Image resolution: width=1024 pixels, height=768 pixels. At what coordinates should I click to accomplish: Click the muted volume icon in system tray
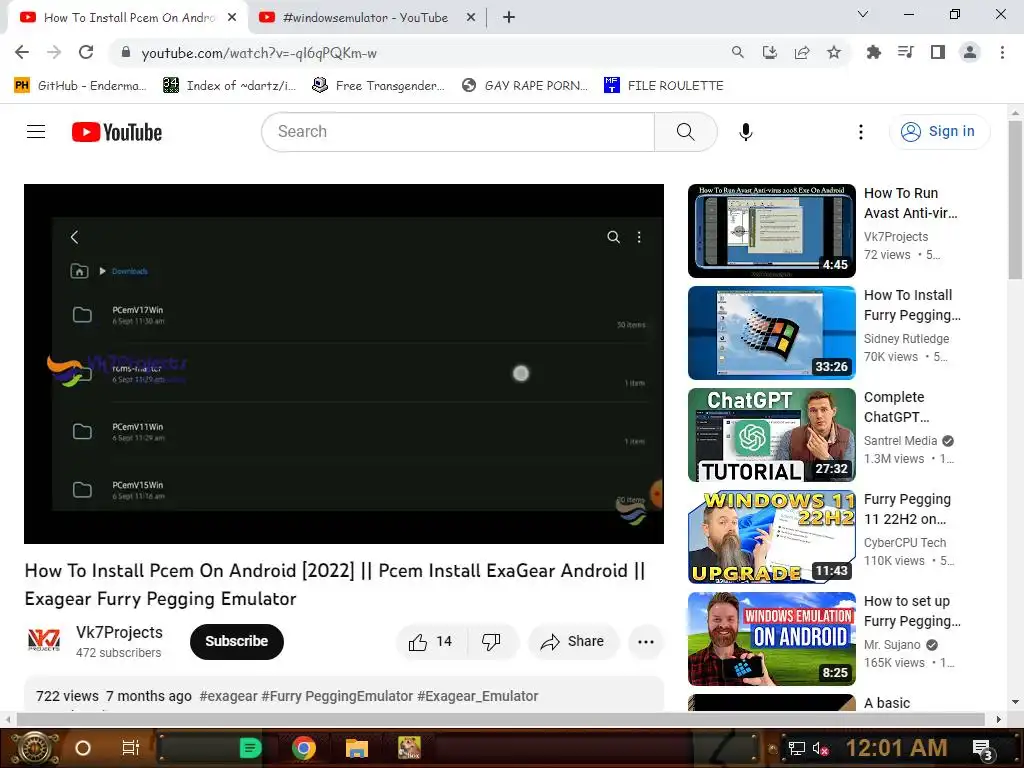point(820,748)
